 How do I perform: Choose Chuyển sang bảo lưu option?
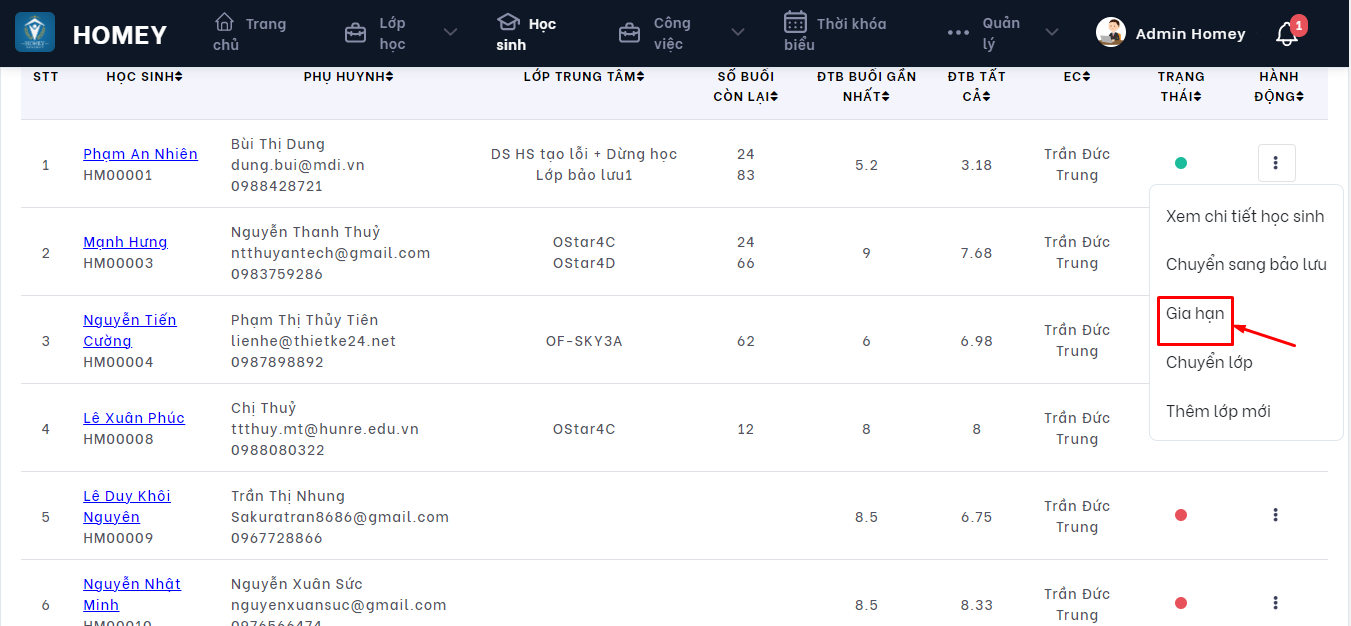click(x=1246, y=265)
